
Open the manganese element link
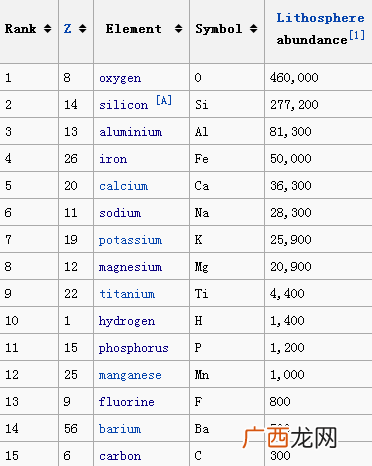pyautogui.click(x=130, y=375)
